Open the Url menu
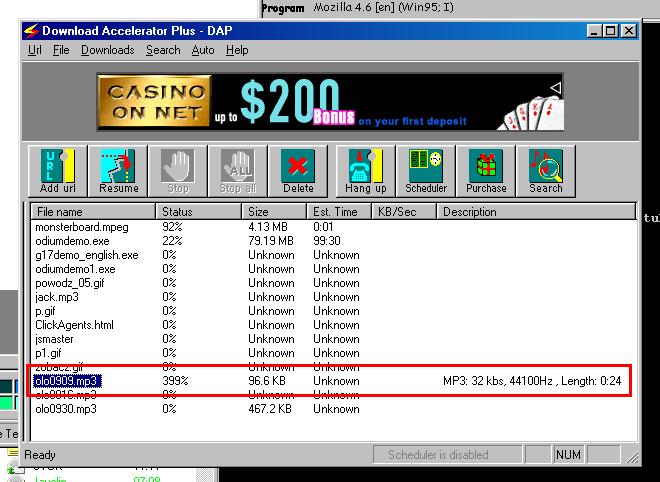 (35, 50)
